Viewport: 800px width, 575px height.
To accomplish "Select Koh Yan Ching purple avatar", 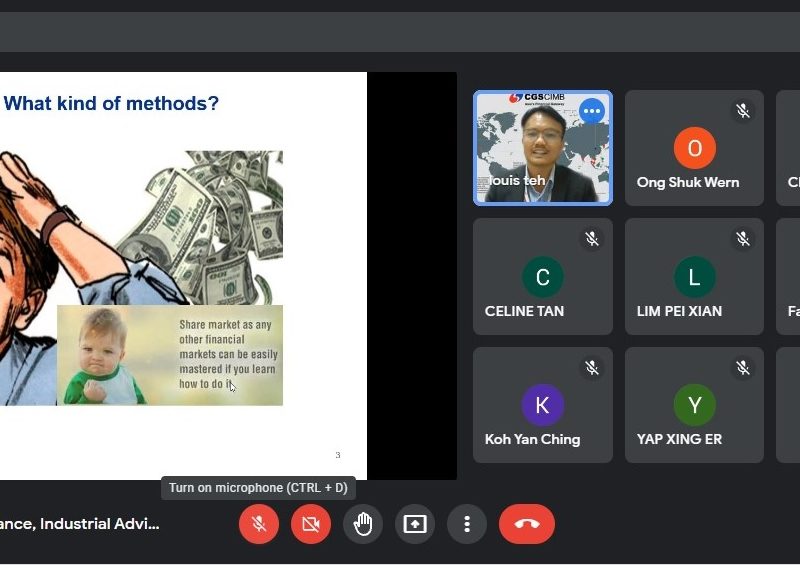I will click(x=543, y=405).
